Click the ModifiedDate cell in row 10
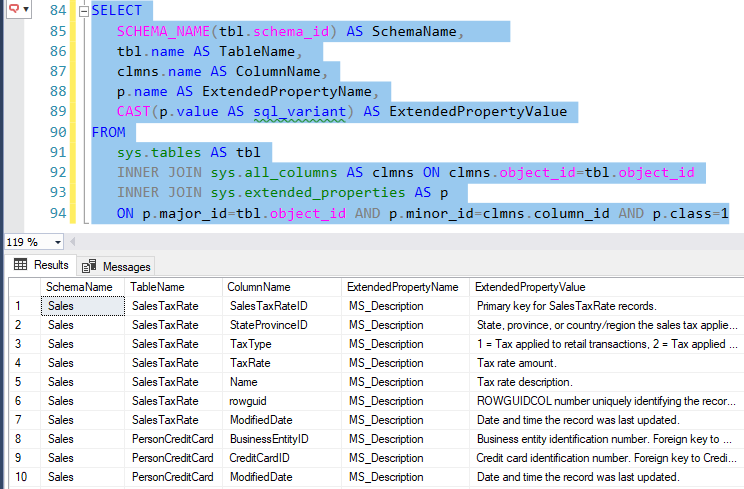The width and height of the screenshot is (744, 489). pyautogui.click(x=281, y=477)
